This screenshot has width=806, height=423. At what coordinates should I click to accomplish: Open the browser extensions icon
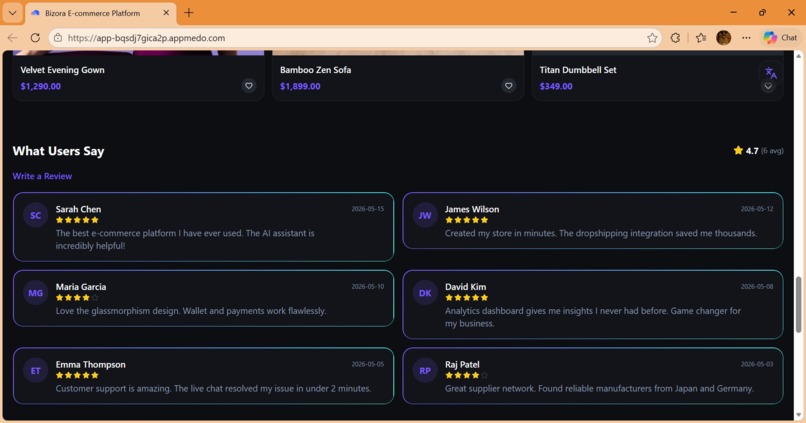coord(675,38)
